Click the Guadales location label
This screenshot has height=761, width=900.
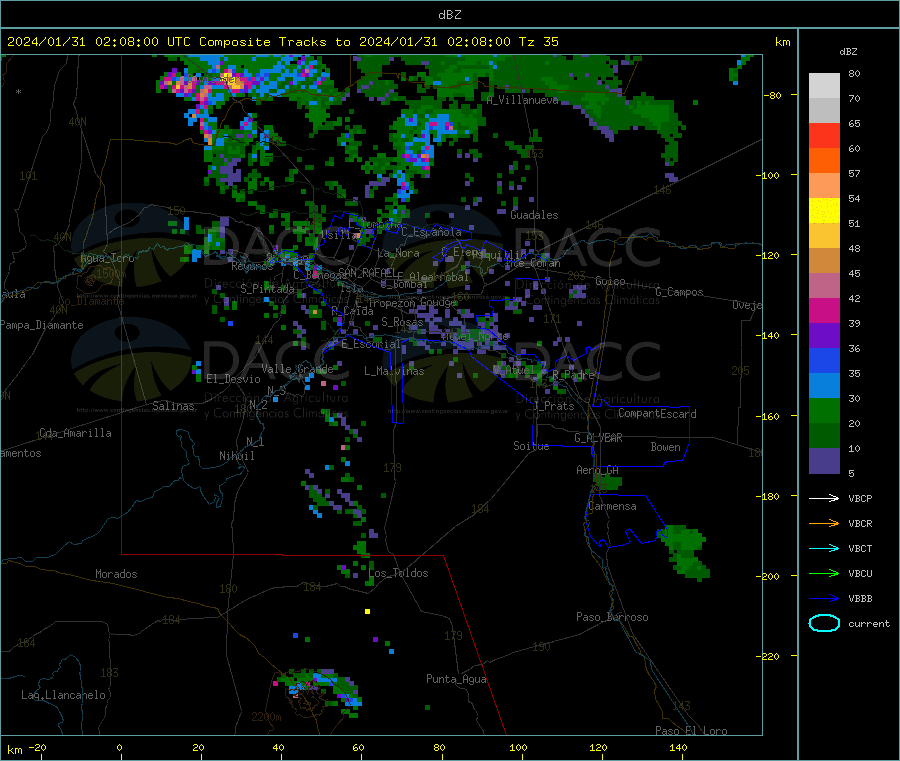click(534, 215)
